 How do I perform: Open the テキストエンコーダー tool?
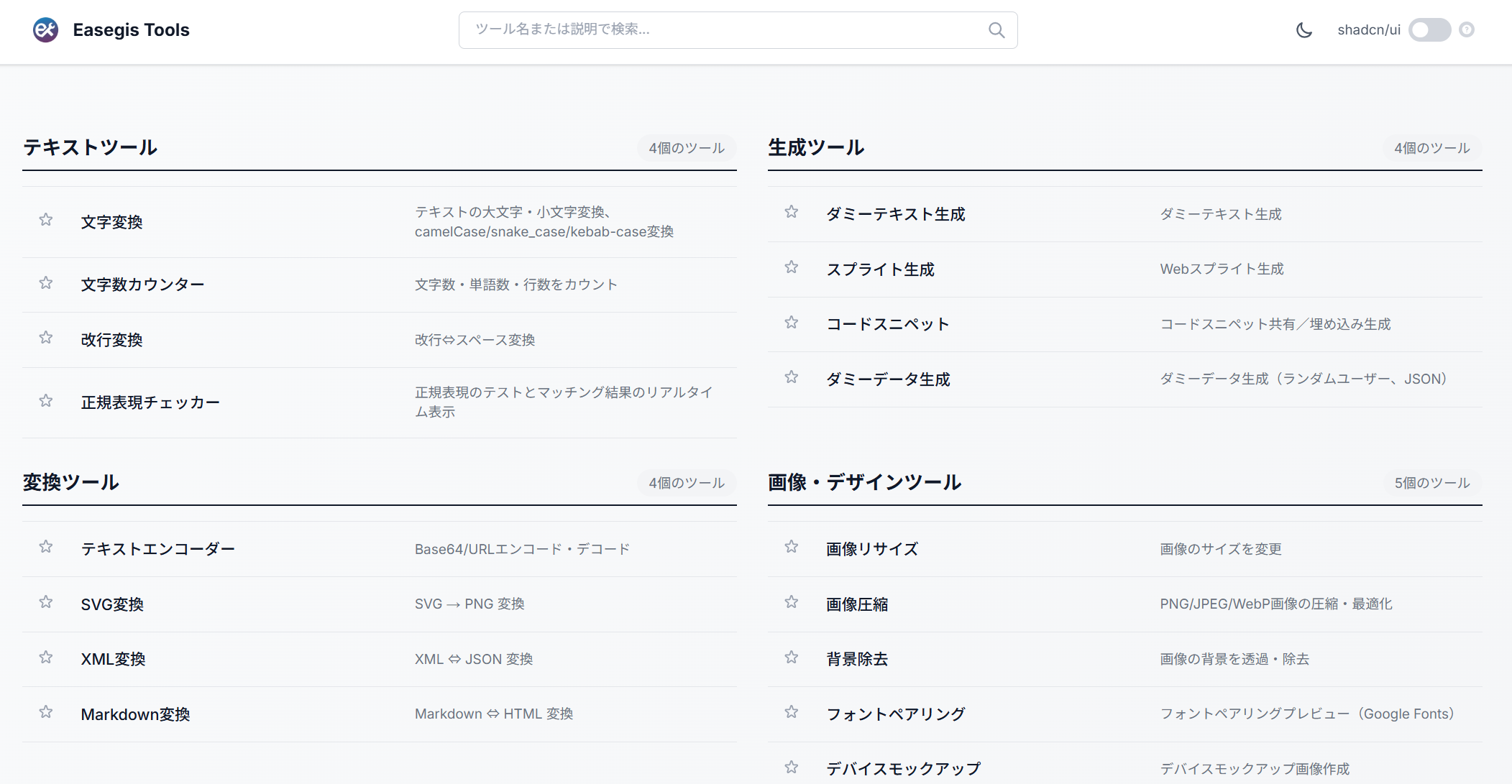tap(157, 549)
